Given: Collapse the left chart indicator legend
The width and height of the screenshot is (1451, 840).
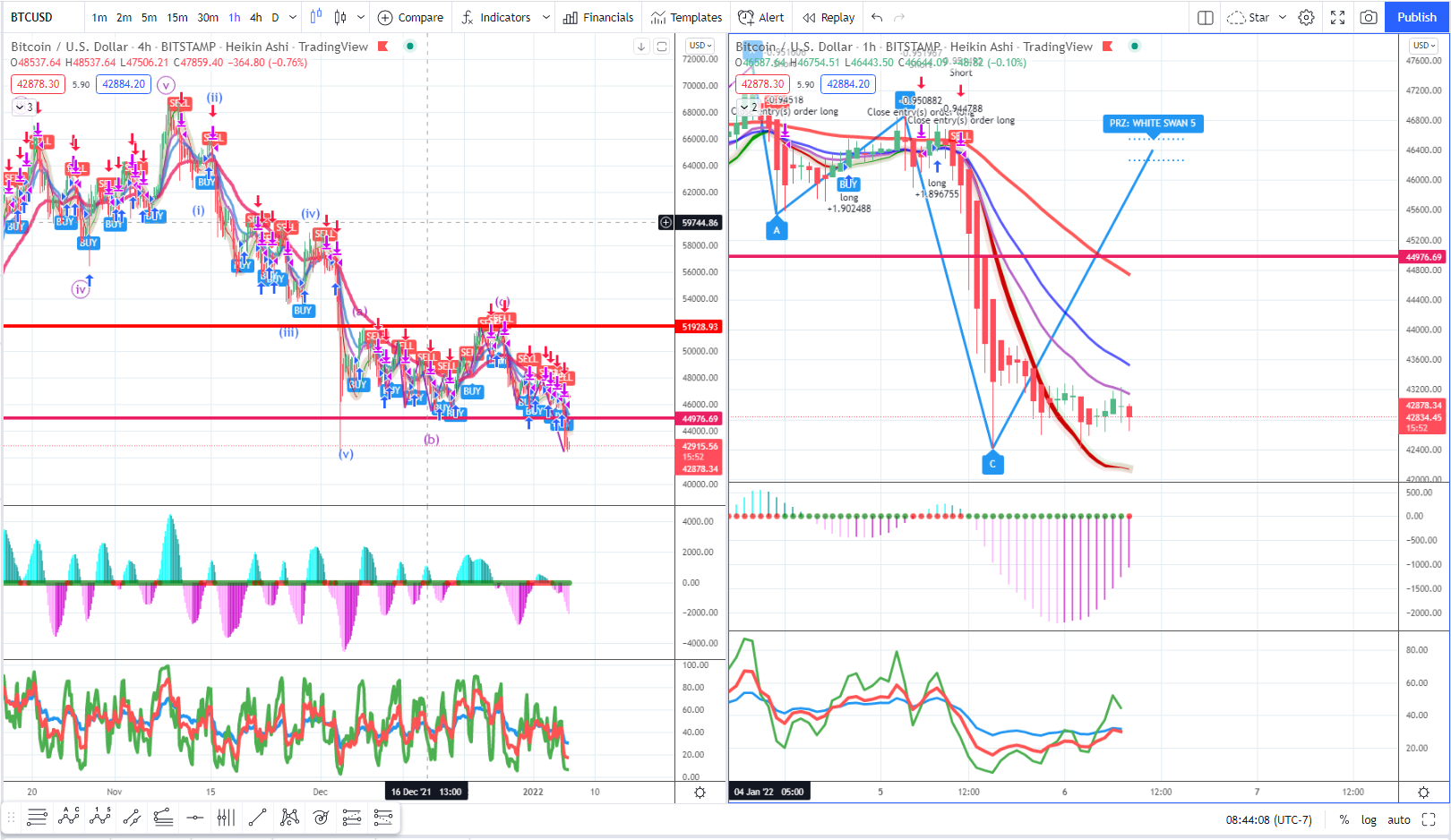Looking at the screenshot, I should 24,107.
